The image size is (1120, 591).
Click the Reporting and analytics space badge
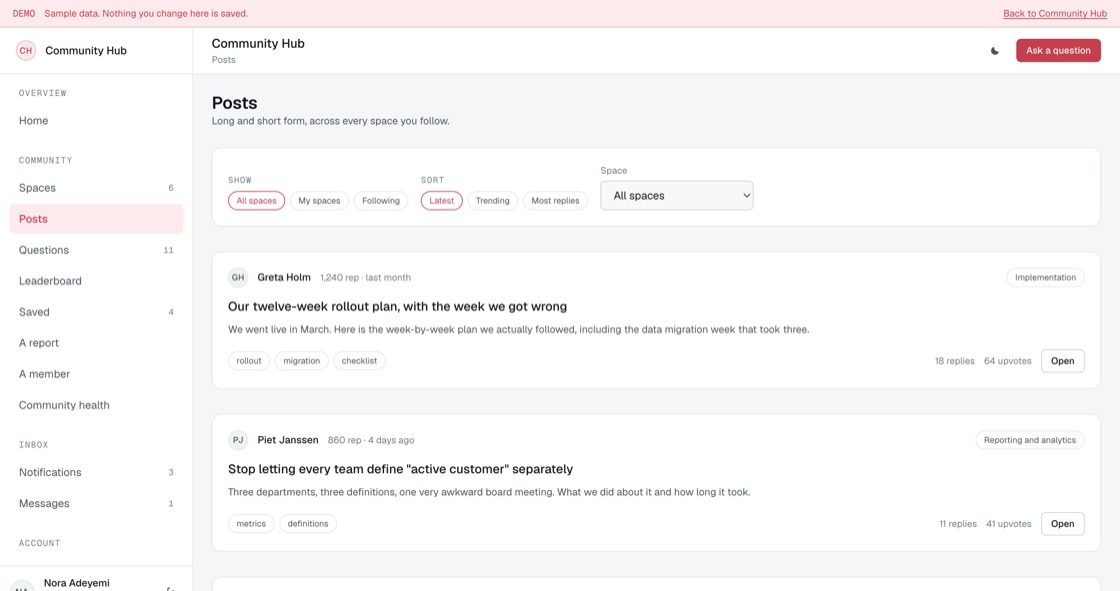(x=1029, y=440)
